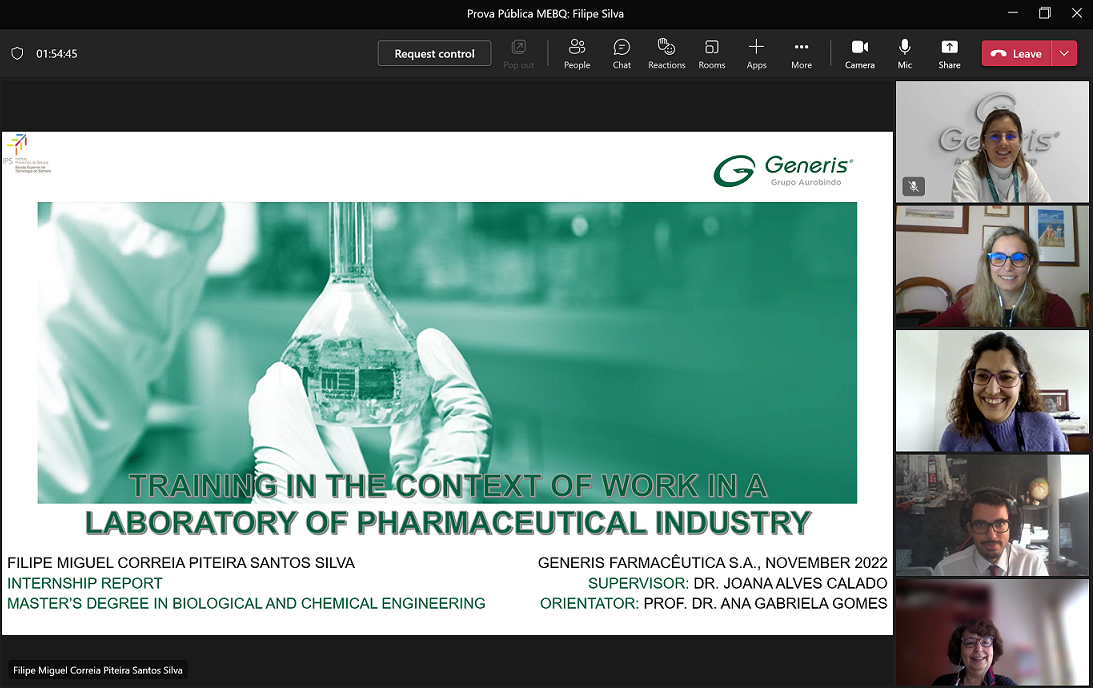1093x688 pixels.
Task: Click the presenter name label Filipe Miguel
Action: (x=98, y=671)
